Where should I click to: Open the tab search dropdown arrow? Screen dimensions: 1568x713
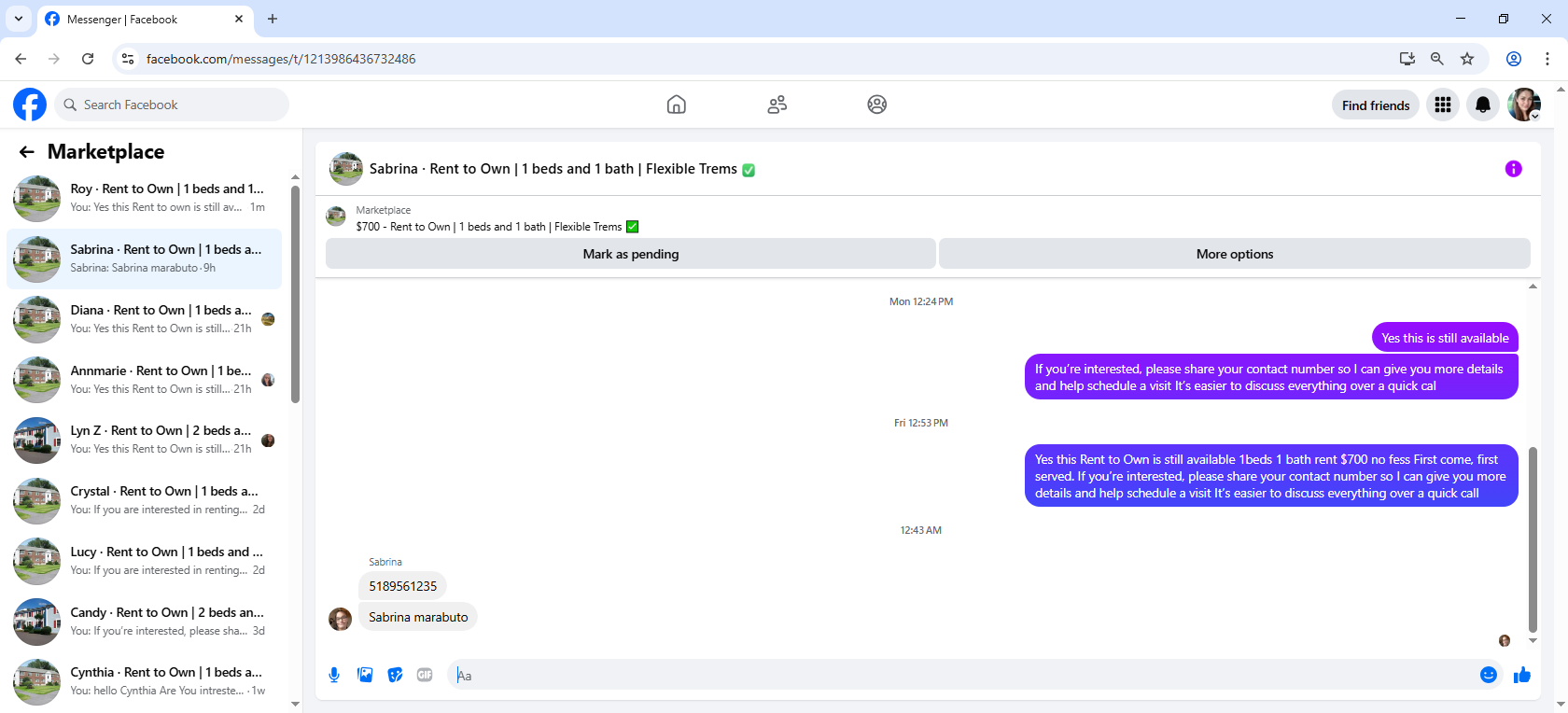(x=19, y=19)
